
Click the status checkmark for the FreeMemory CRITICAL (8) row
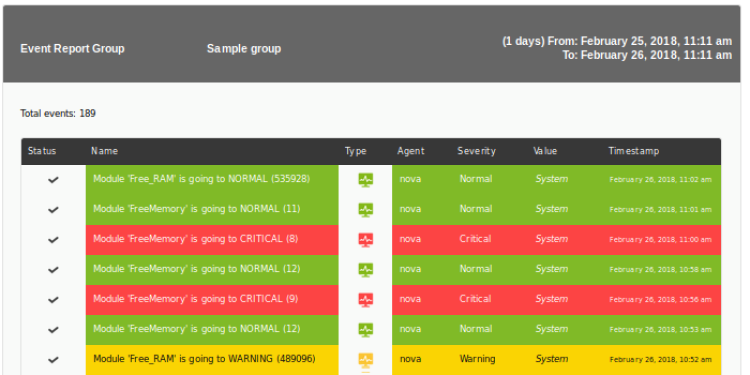pos(53,240)
